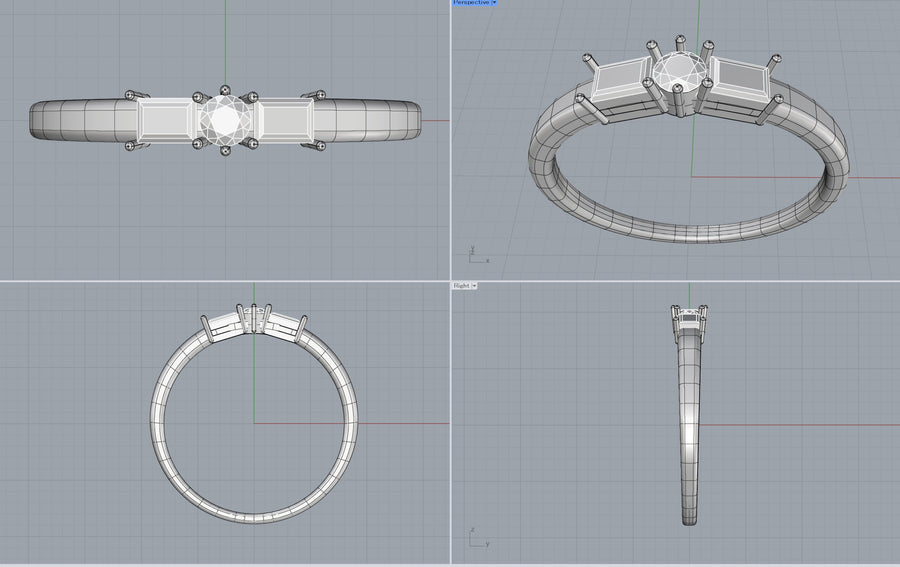900x567 pixels.
Task: Select the stone setting atop bottom-left ring
Action: [255, 319]
